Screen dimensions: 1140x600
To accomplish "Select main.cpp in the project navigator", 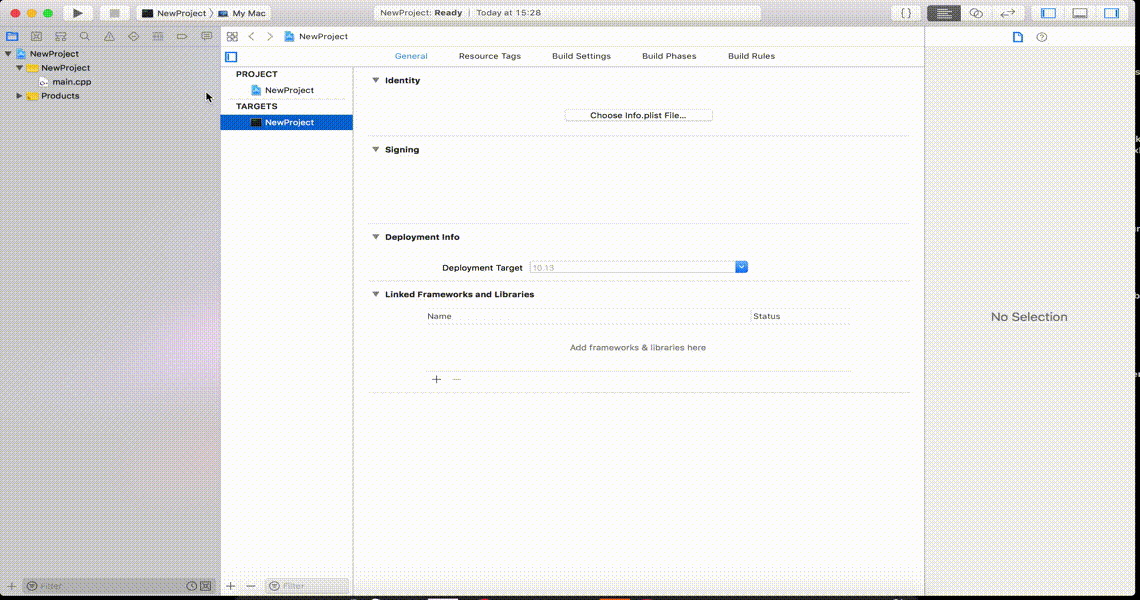I will click(x=71, y=81).
